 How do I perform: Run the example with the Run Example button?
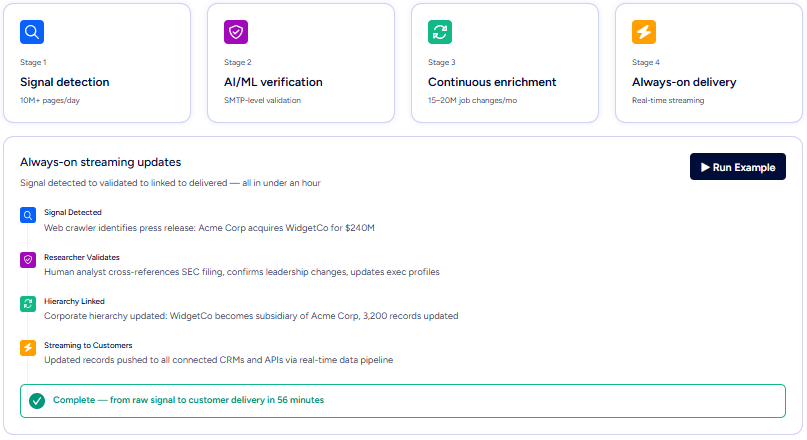point(738,167)
